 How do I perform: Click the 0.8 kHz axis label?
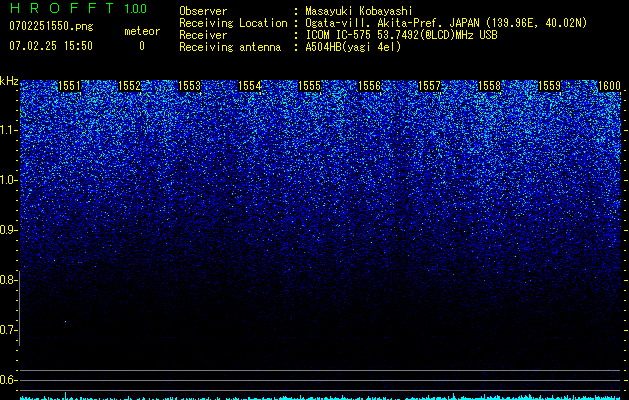point(8,280)
